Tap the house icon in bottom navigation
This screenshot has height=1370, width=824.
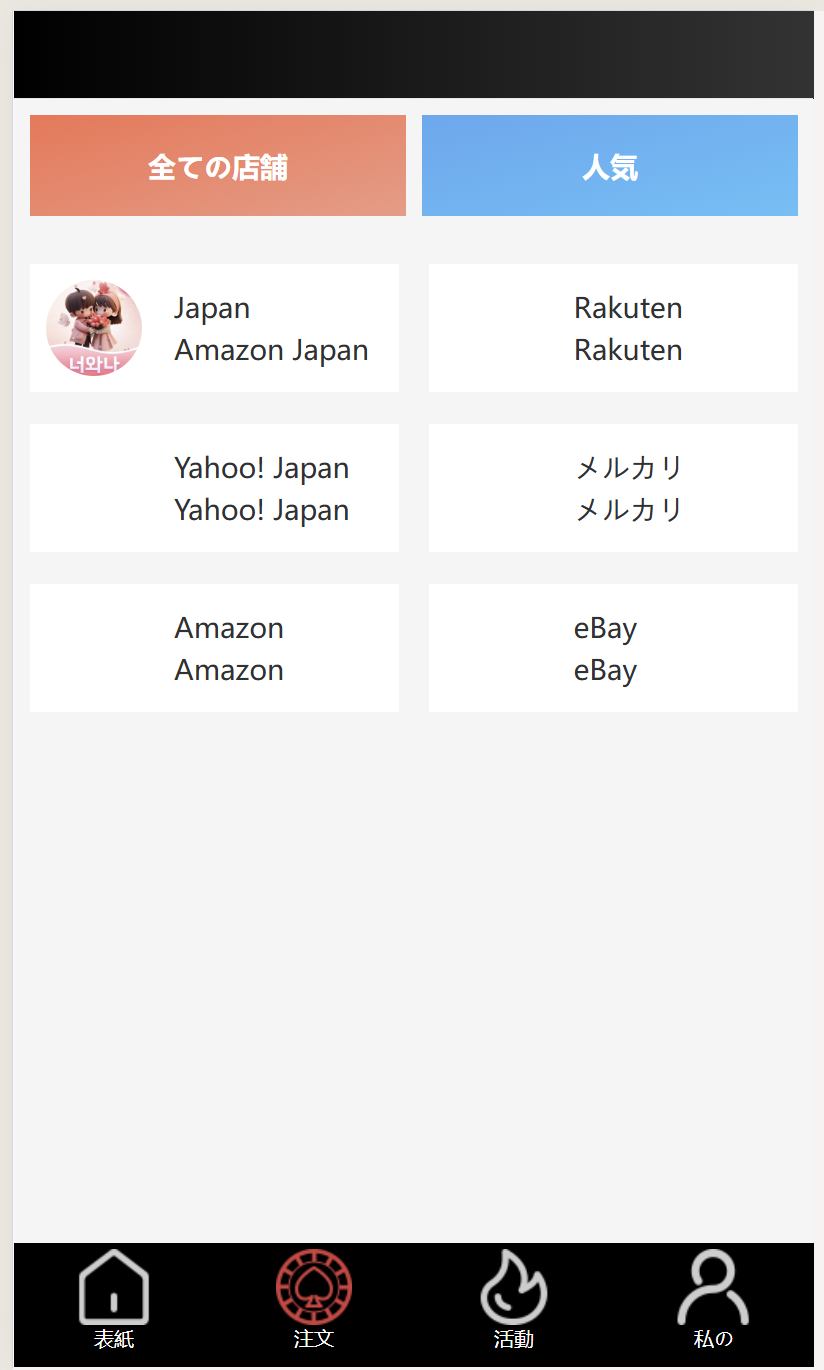point(114,1288)
